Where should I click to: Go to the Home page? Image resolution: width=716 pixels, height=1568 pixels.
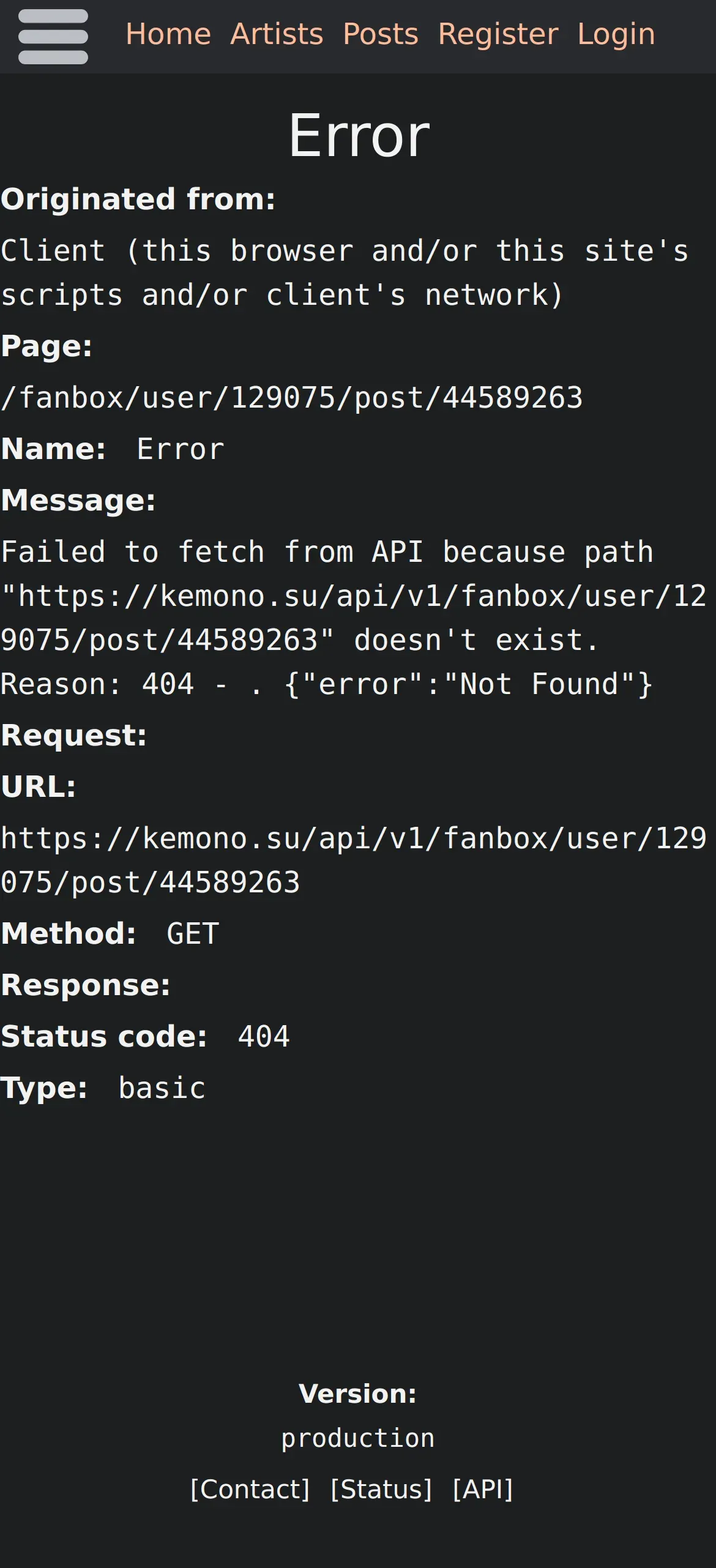(x=168, y=34)
